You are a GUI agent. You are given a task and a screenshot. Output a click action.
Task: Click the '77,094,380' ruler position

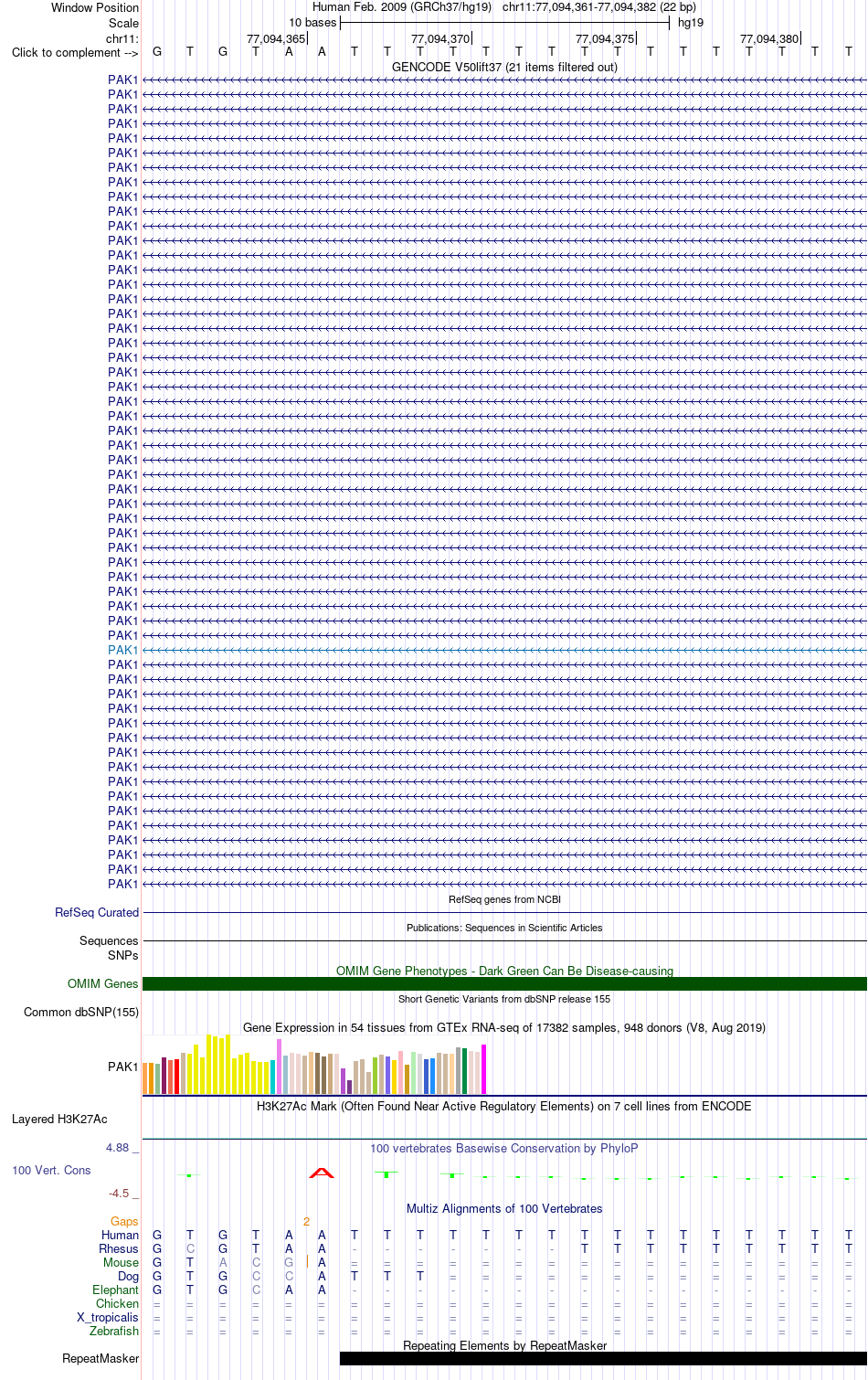[x=769, y=38]
